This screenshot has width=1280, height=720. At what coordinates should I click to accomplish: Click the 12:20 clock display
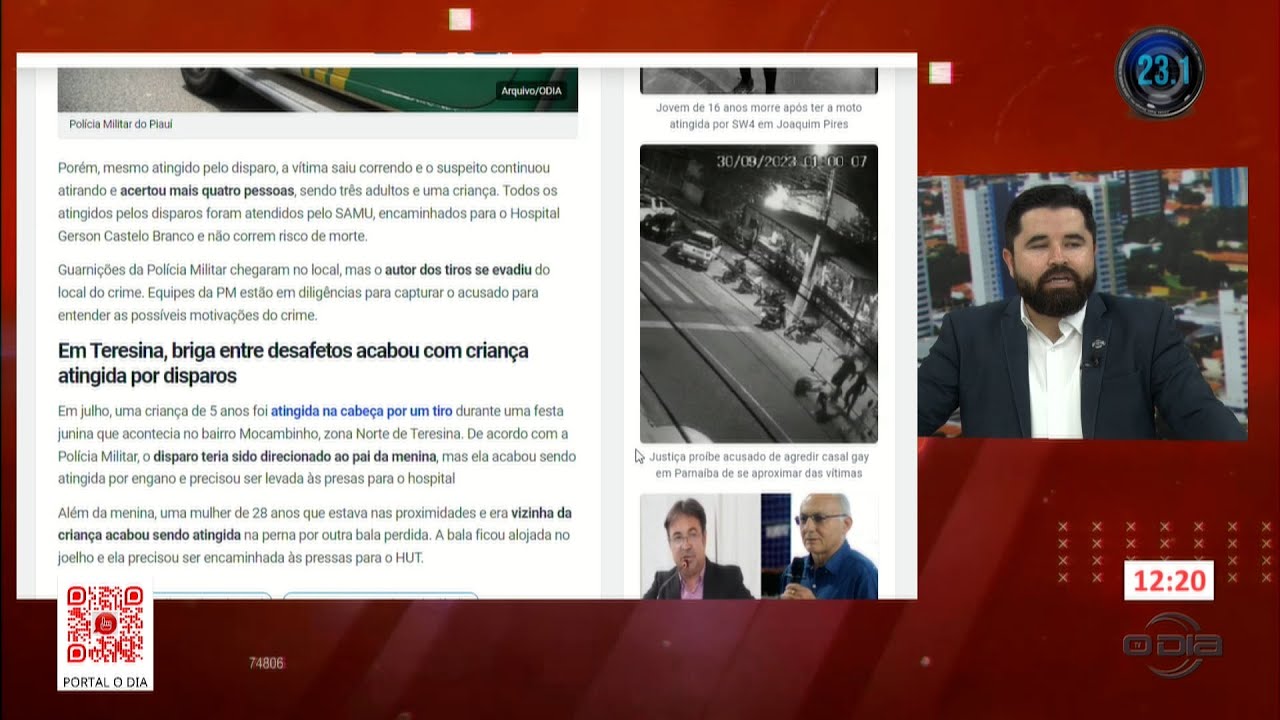[1169, 580]
